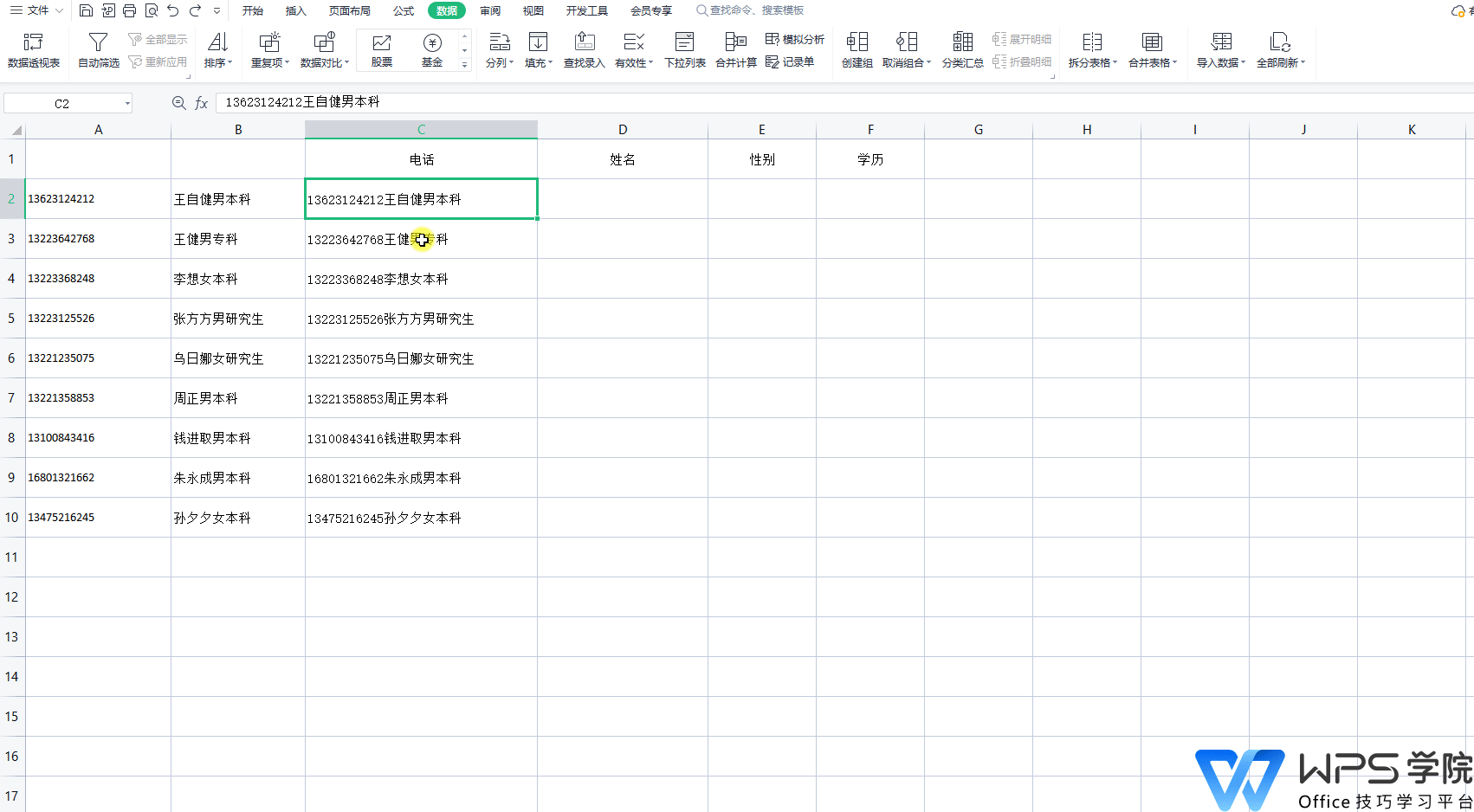The height and width of the screenshot is (812, 1474).
Task: Open the Fill (填充) tool
Action: click(538, 50)
